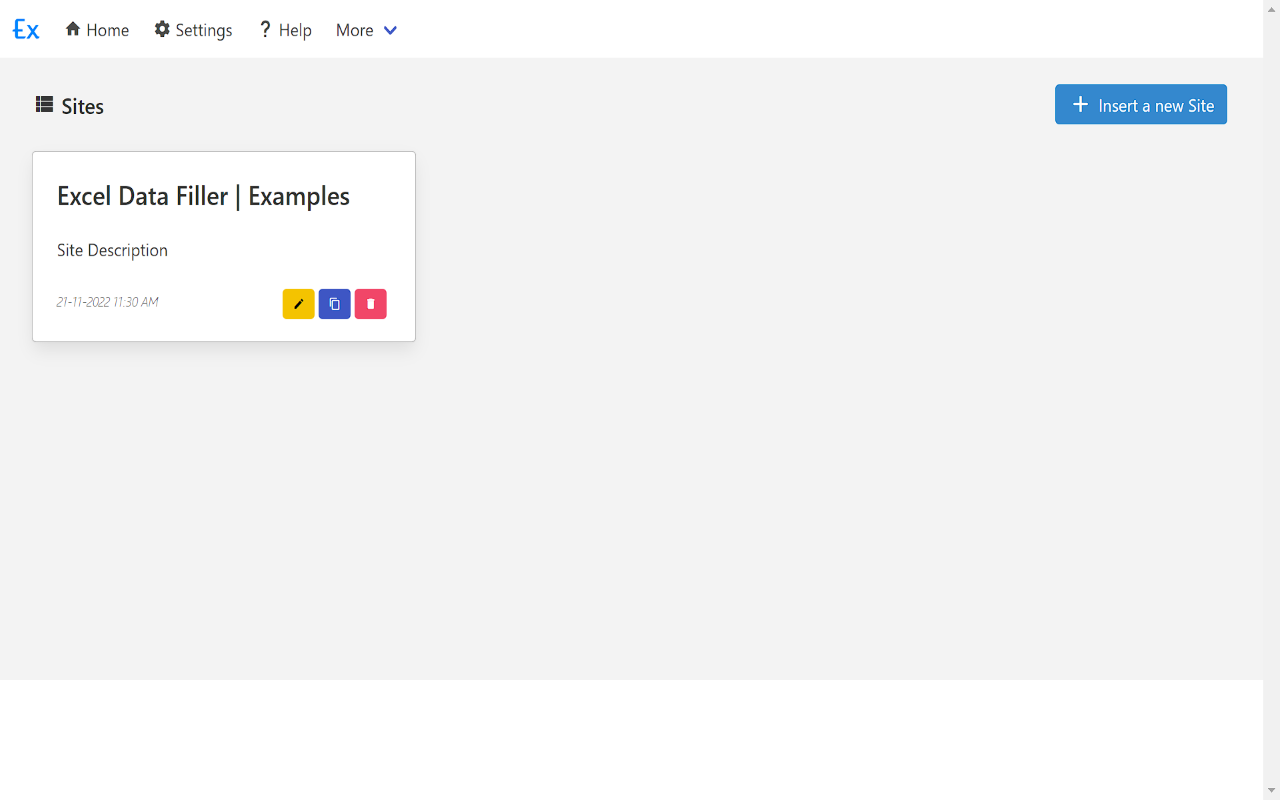Edit the Excel Data Filler site with the pencil

(298, 304)
